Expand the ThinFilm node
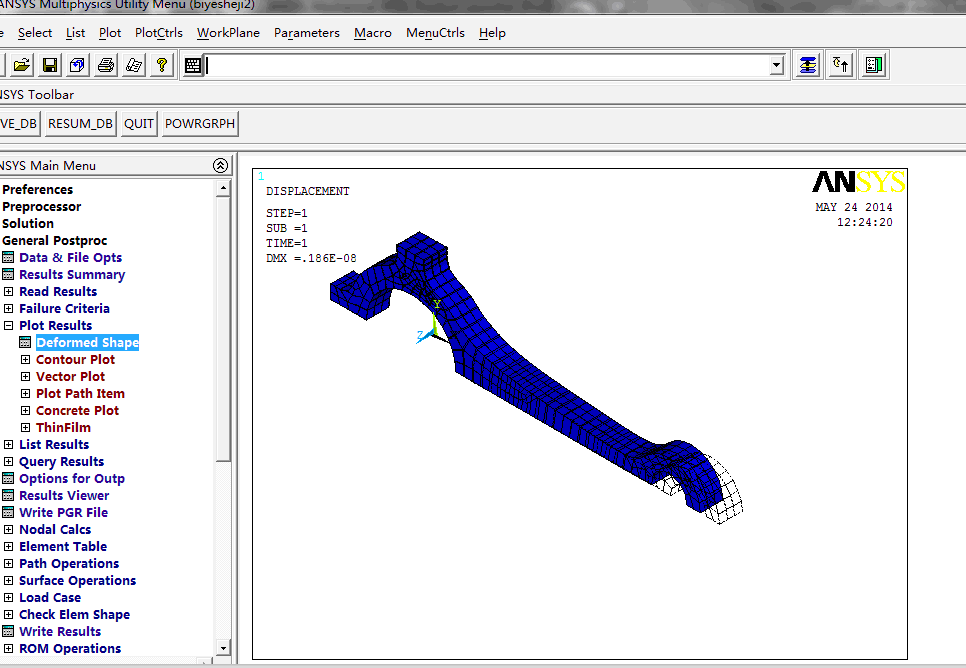966x668 pixels. (25, 428)
